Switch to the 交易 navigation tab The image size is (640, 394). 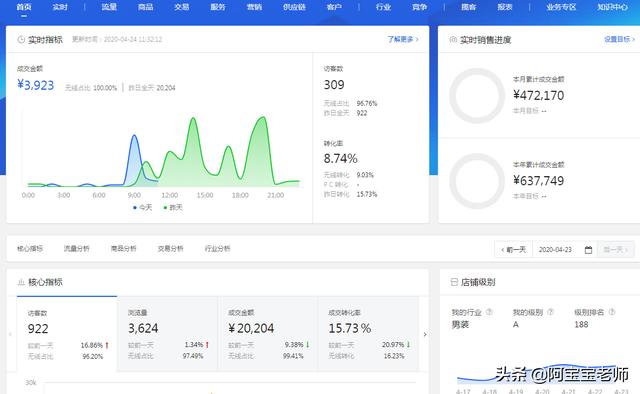coord(181,7)
